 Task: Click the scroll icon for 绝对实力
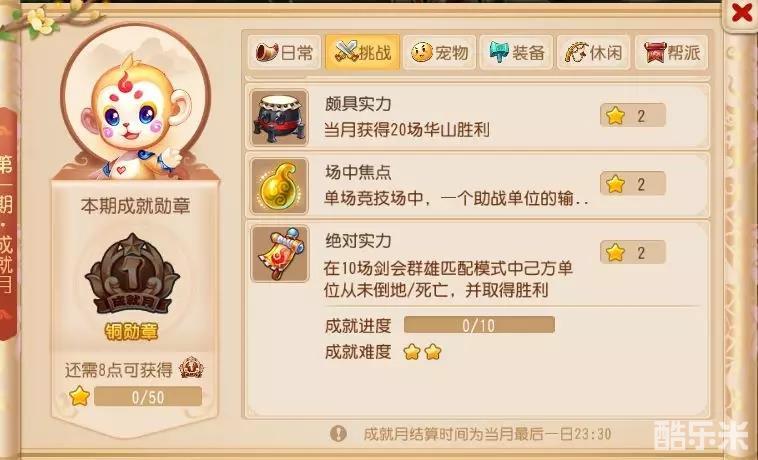(x=279, y=254)
